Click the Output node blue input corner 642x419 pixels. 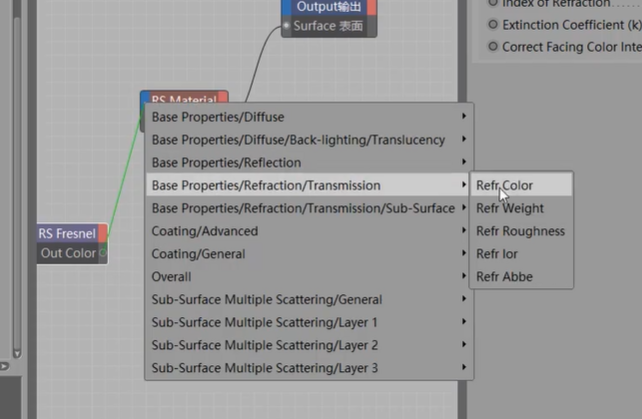286,7
